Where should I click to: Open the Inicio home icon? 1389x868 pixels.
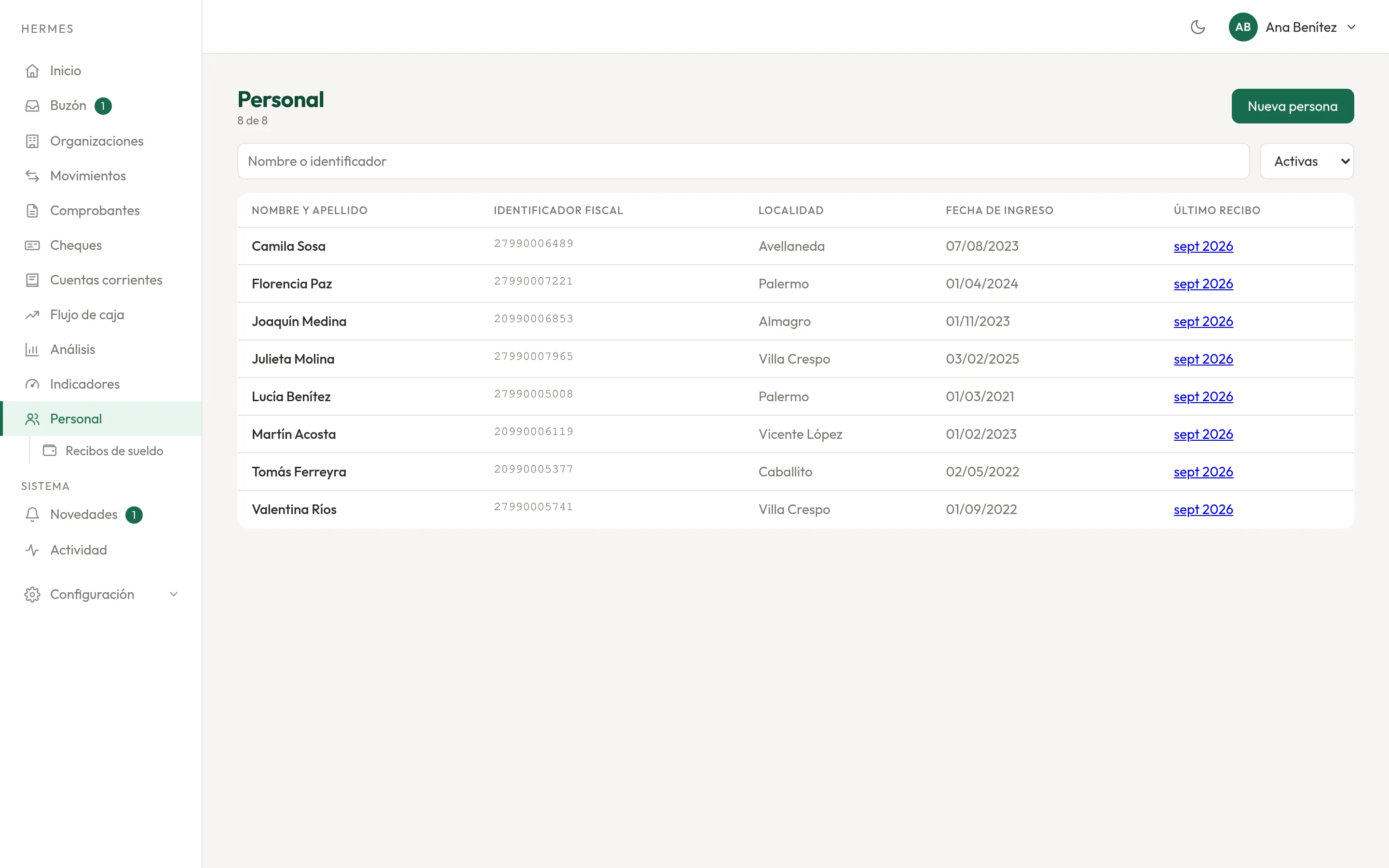point(32,70)
